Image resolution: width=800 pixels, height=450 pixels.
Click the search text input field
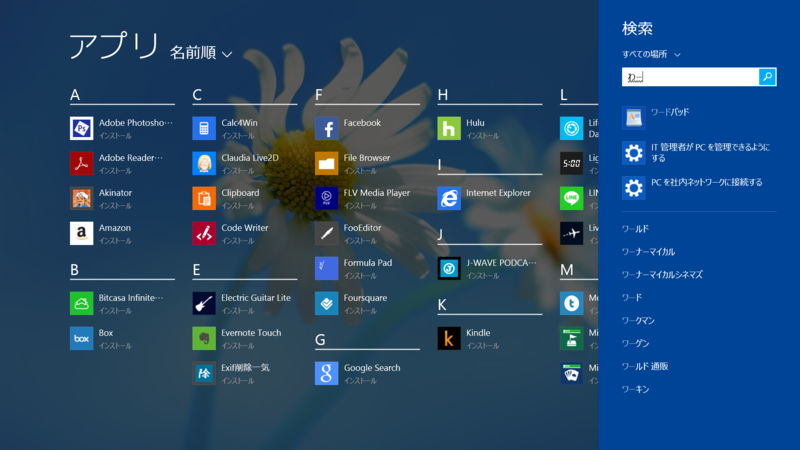(x=690, y=77)
